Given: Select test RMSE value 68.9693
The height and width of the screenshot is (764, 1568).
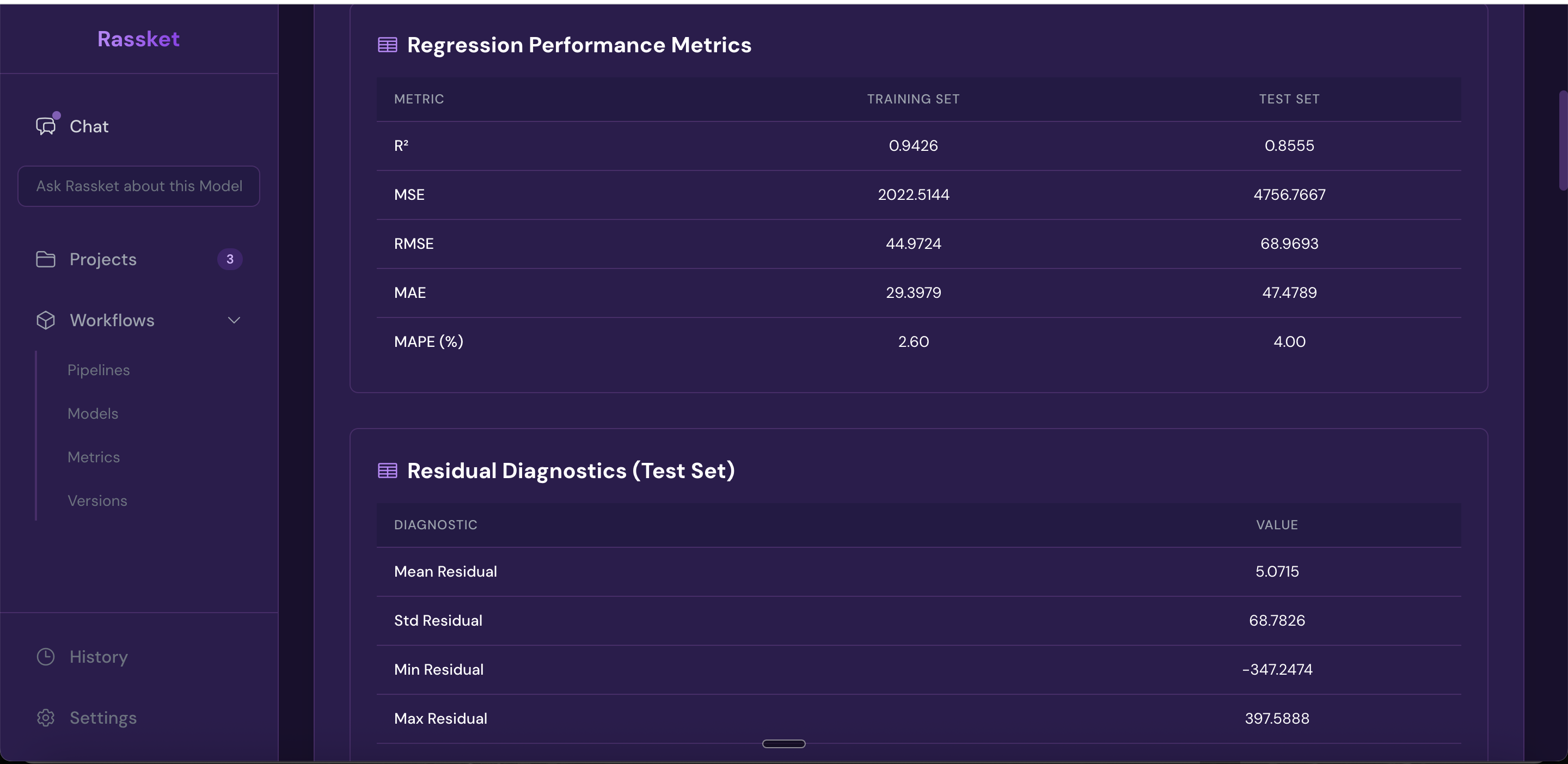Looking at the screenshot, I should pos(1289,243).
